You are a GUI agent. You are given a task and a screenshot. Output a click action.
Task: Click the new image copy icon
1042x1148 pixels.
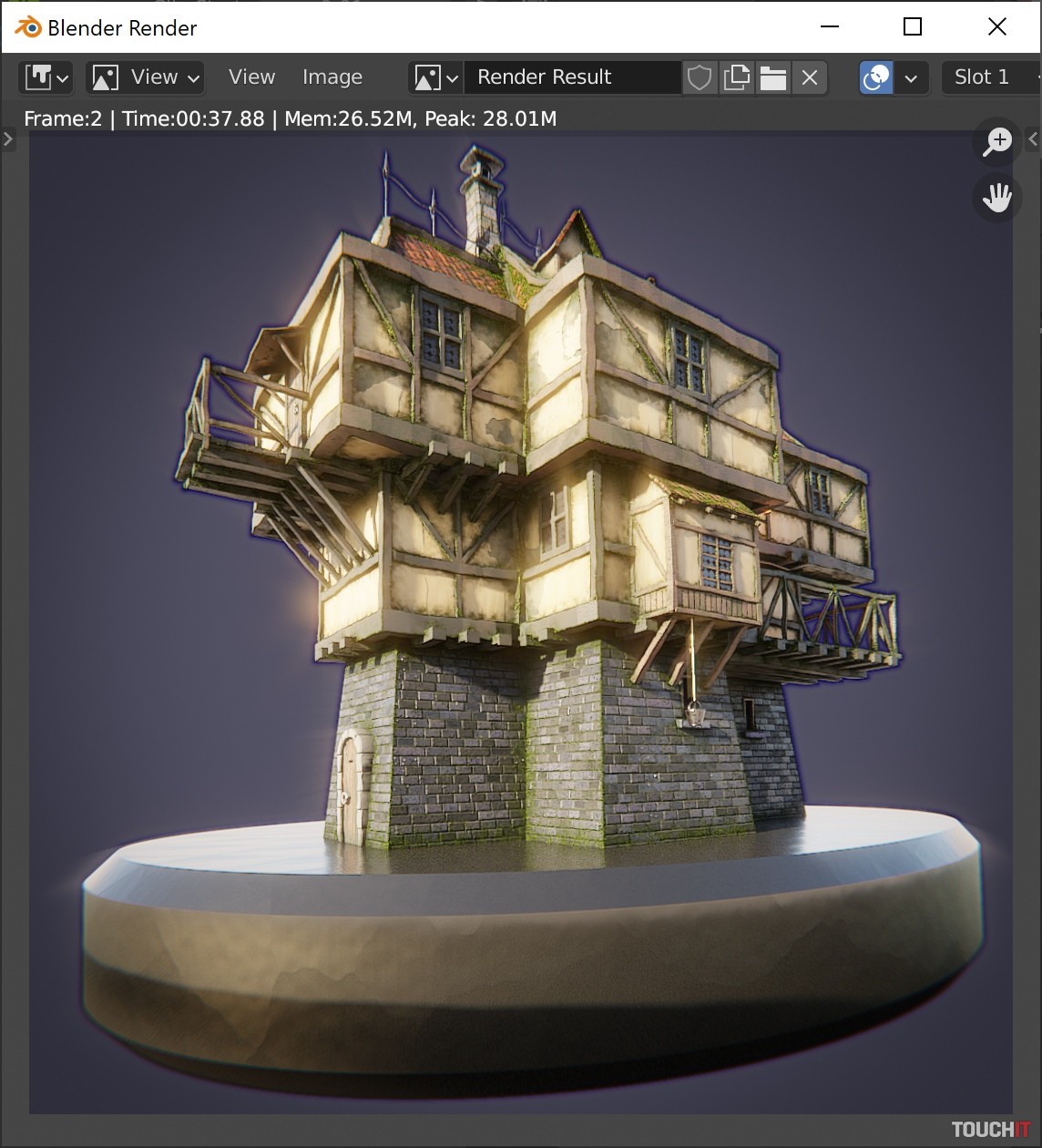[x=736, y=77]
